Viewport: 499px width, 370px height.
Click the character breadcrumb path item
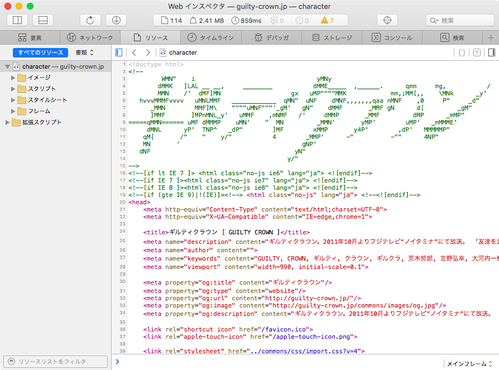178,52
